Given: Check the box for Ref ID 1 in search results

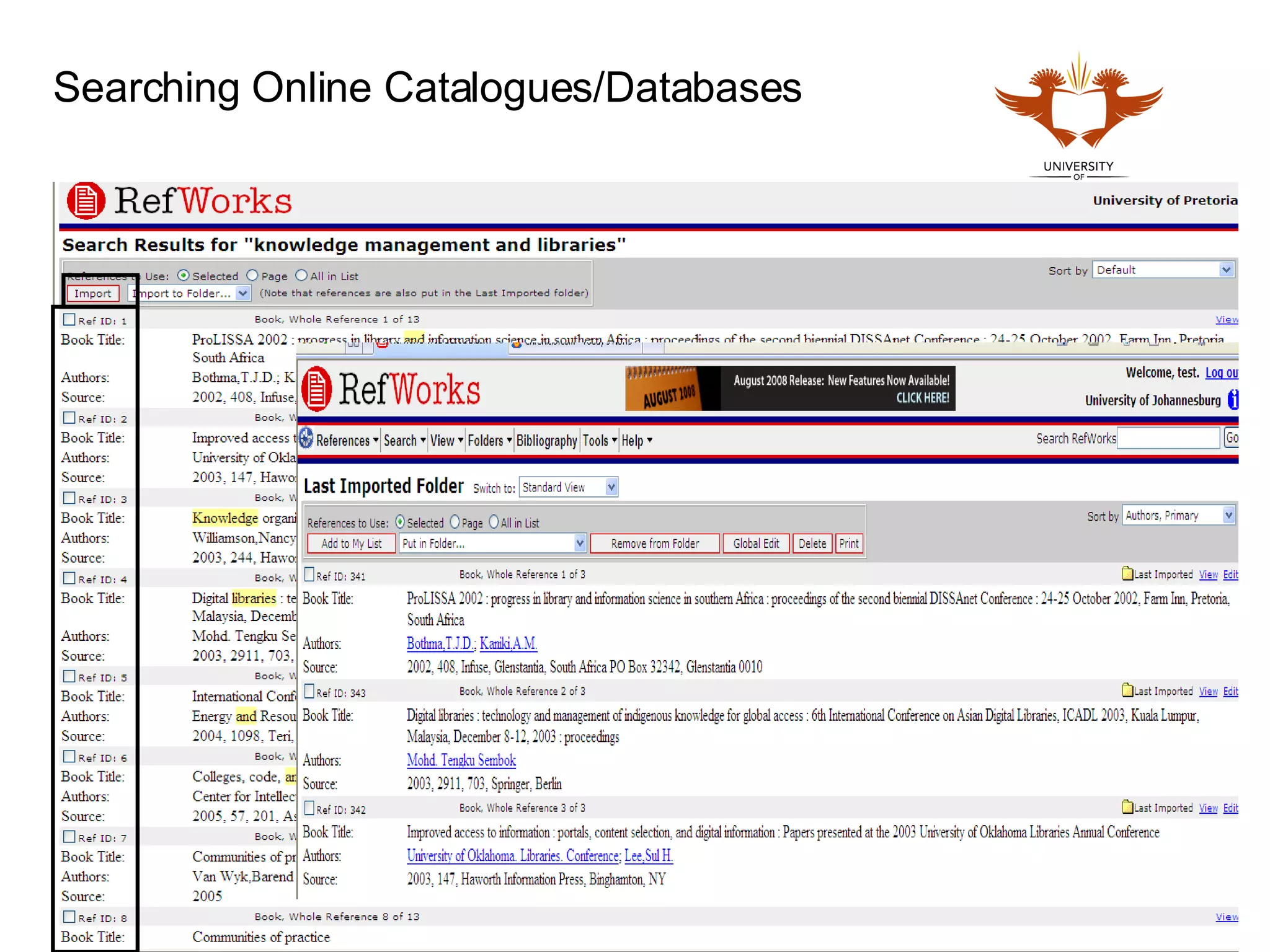Looking at the screenshot, I should (x=69, y=320).
